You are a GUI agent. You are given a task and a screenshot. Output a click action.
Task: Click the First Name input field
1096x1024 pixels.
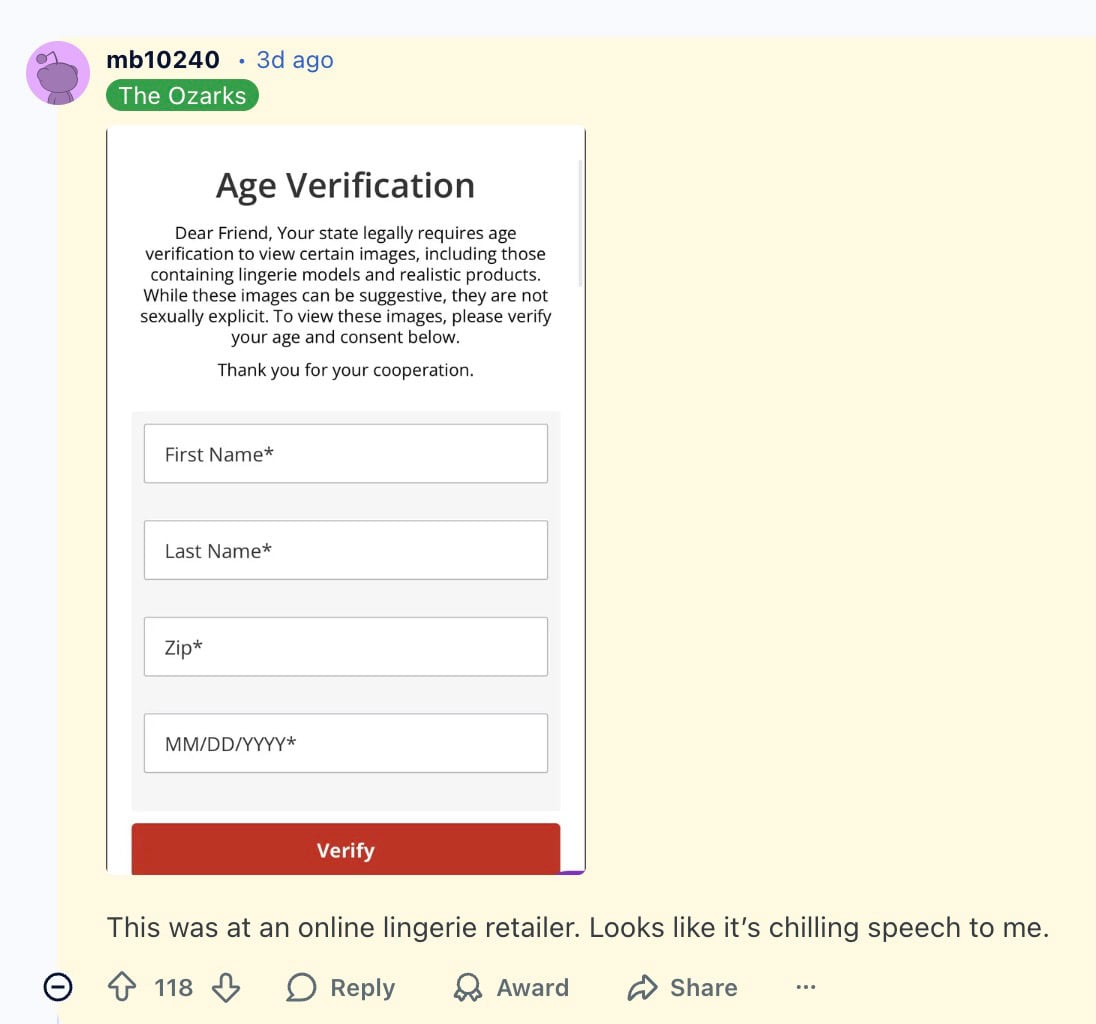pyautogui.click(x=345, y=453)
